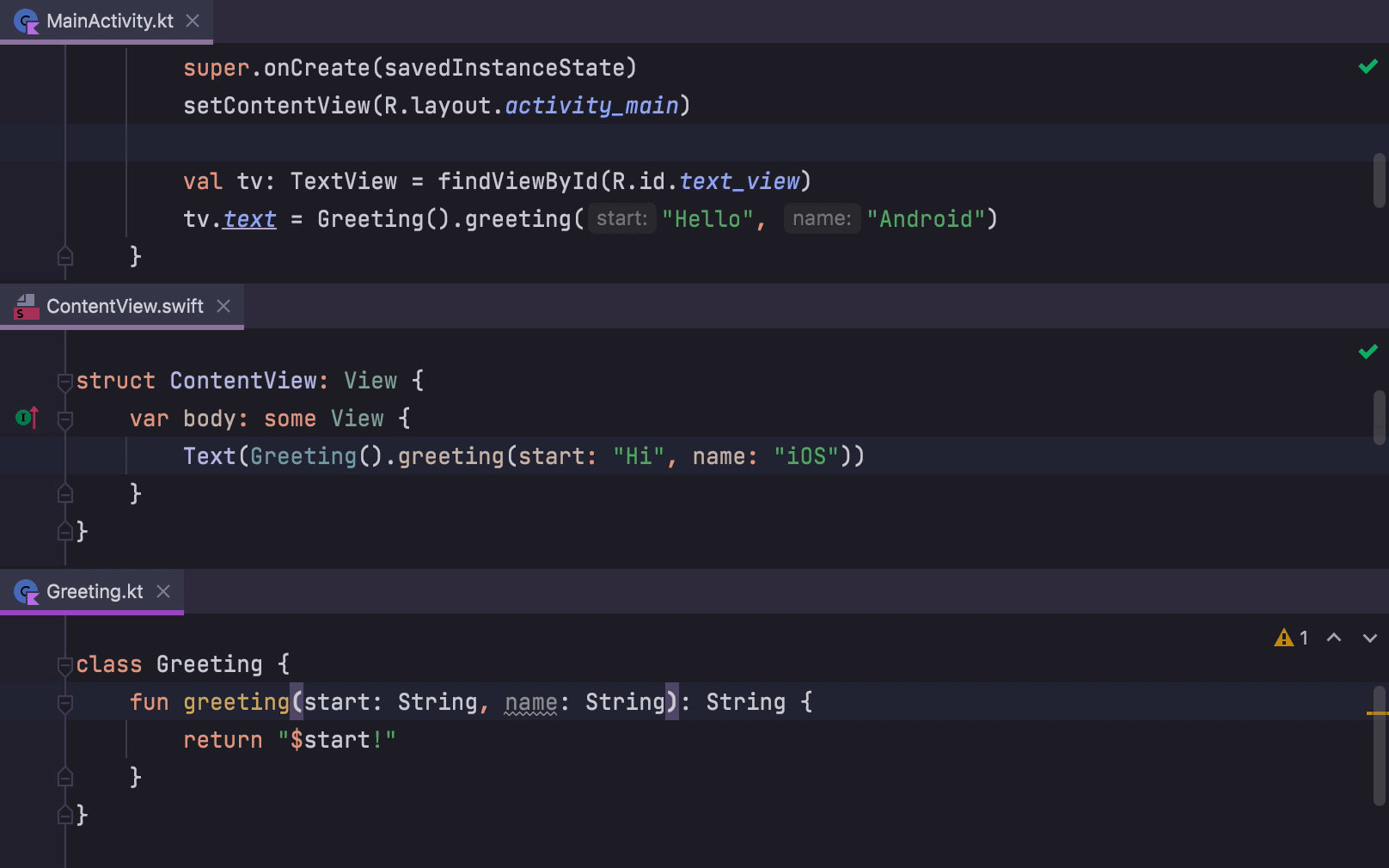This screenshot has width=1389, height=868.
Task: Click fold end marker closing struct ContentView
Action: pos(64,531)
